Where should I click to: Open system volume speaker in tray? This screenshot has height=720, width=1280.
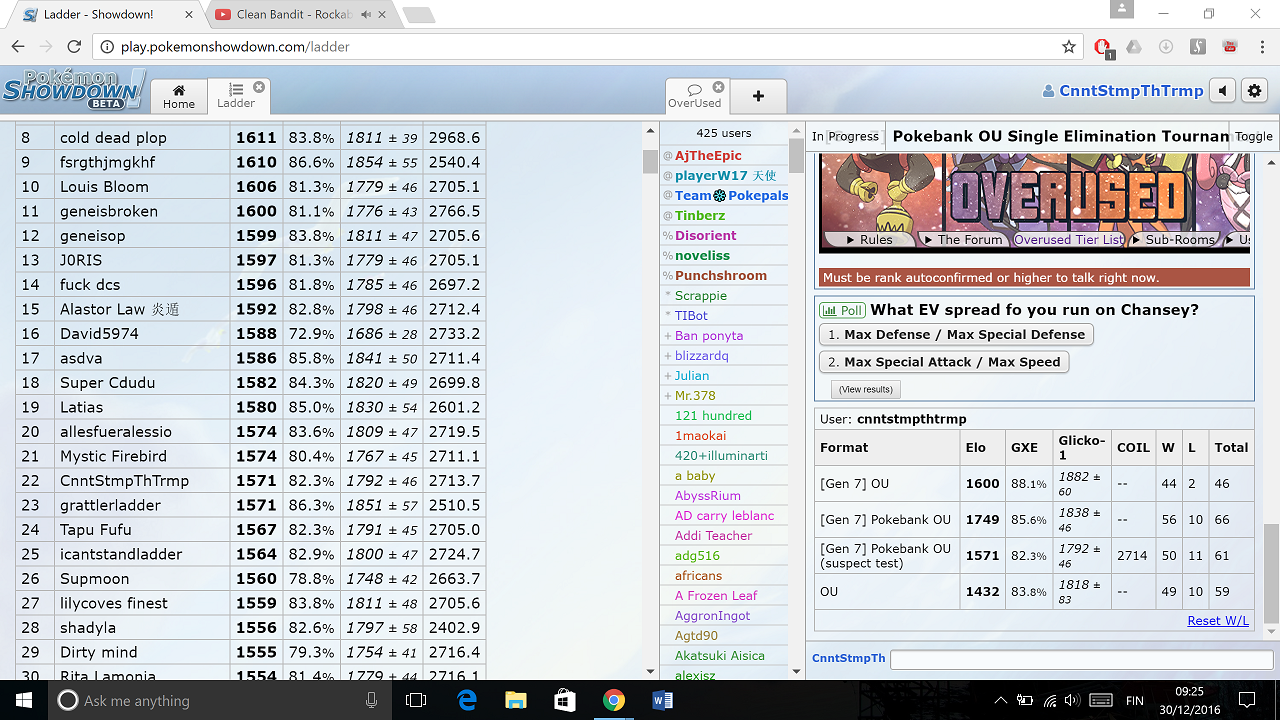click(1072, 700)
